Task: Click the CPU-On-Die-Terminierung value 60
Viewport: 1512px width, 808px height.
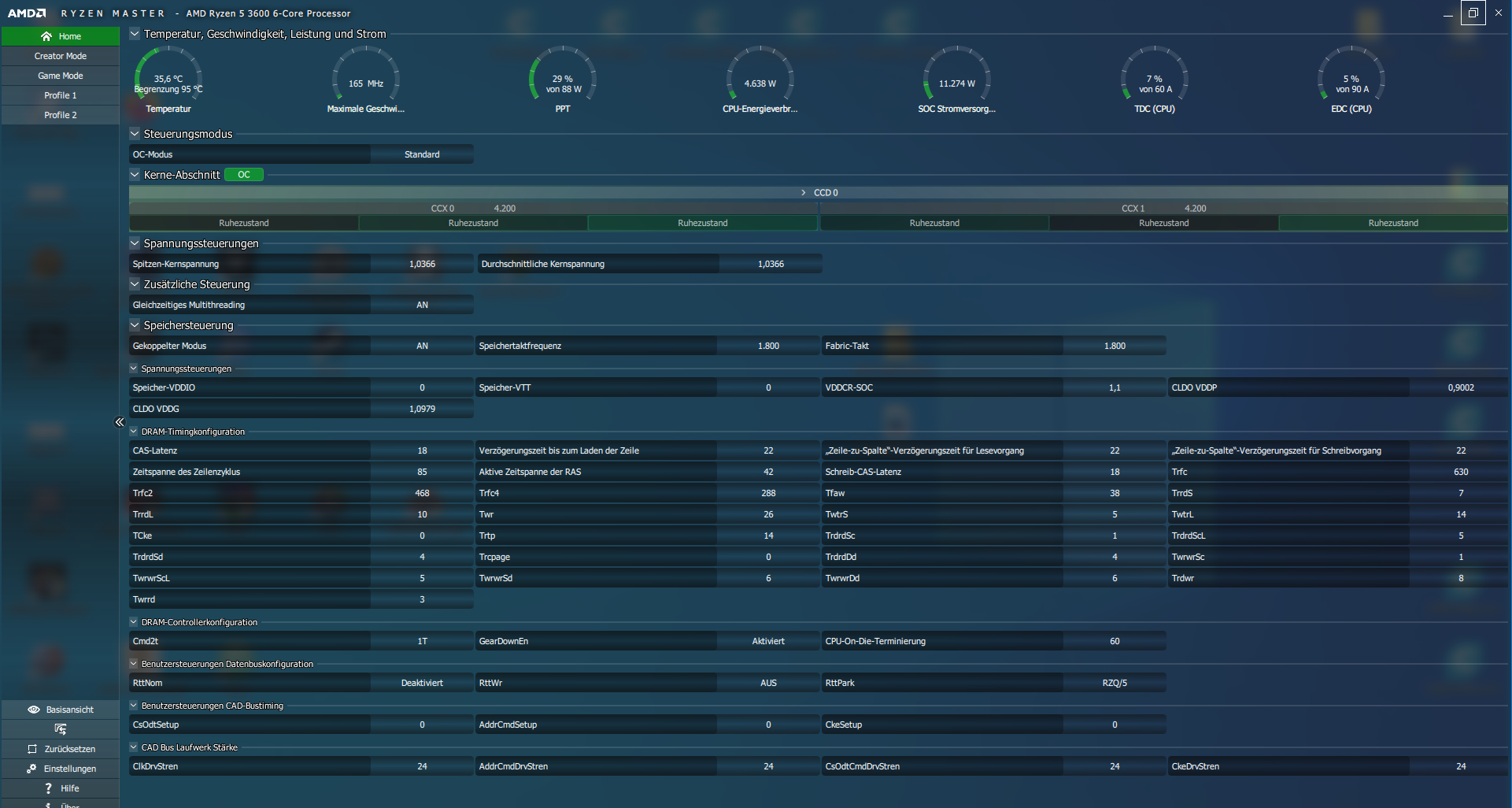Action: tap(1115, 641)
